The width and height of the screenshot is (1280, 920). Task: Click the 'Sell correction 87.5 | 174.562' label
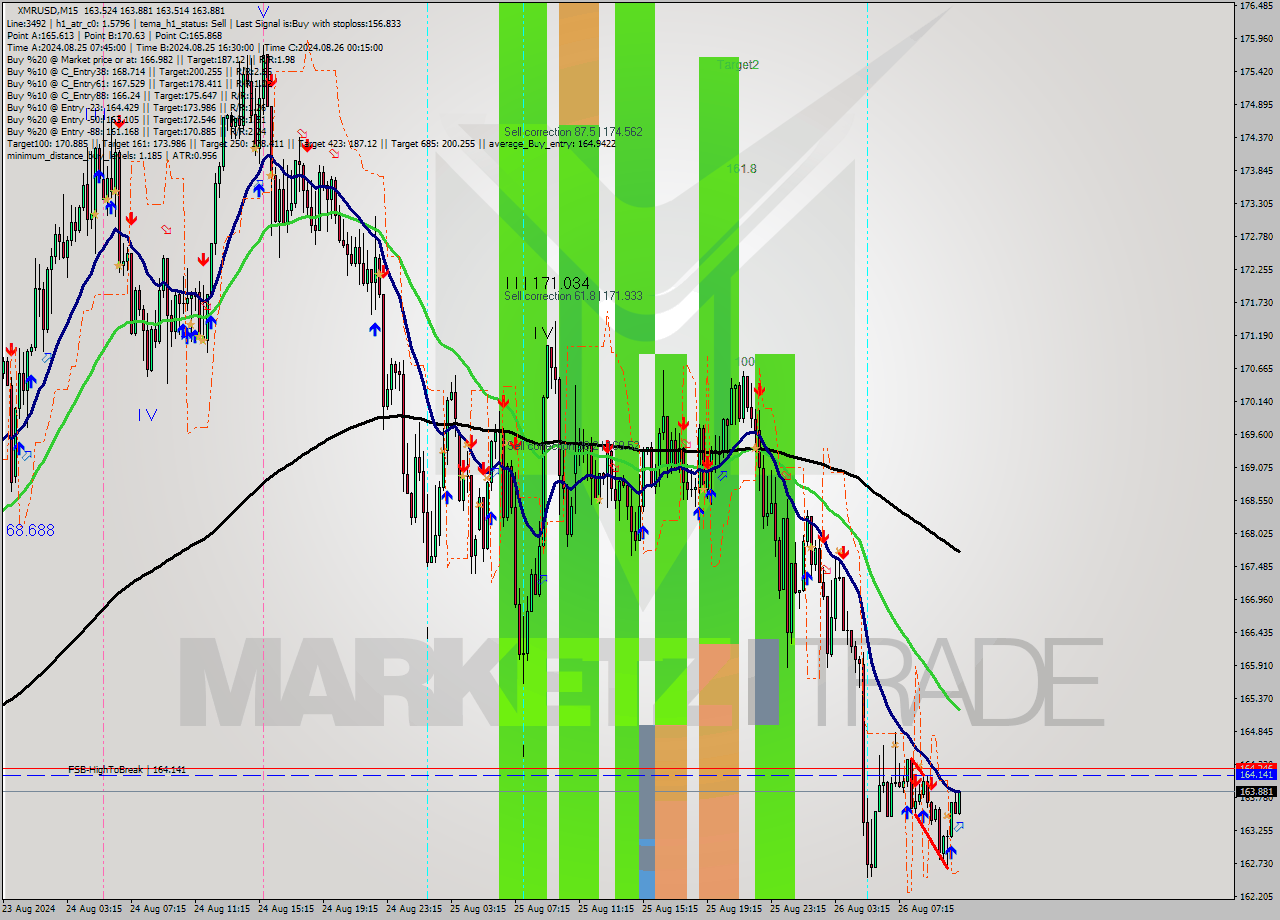tap(573, 132)
